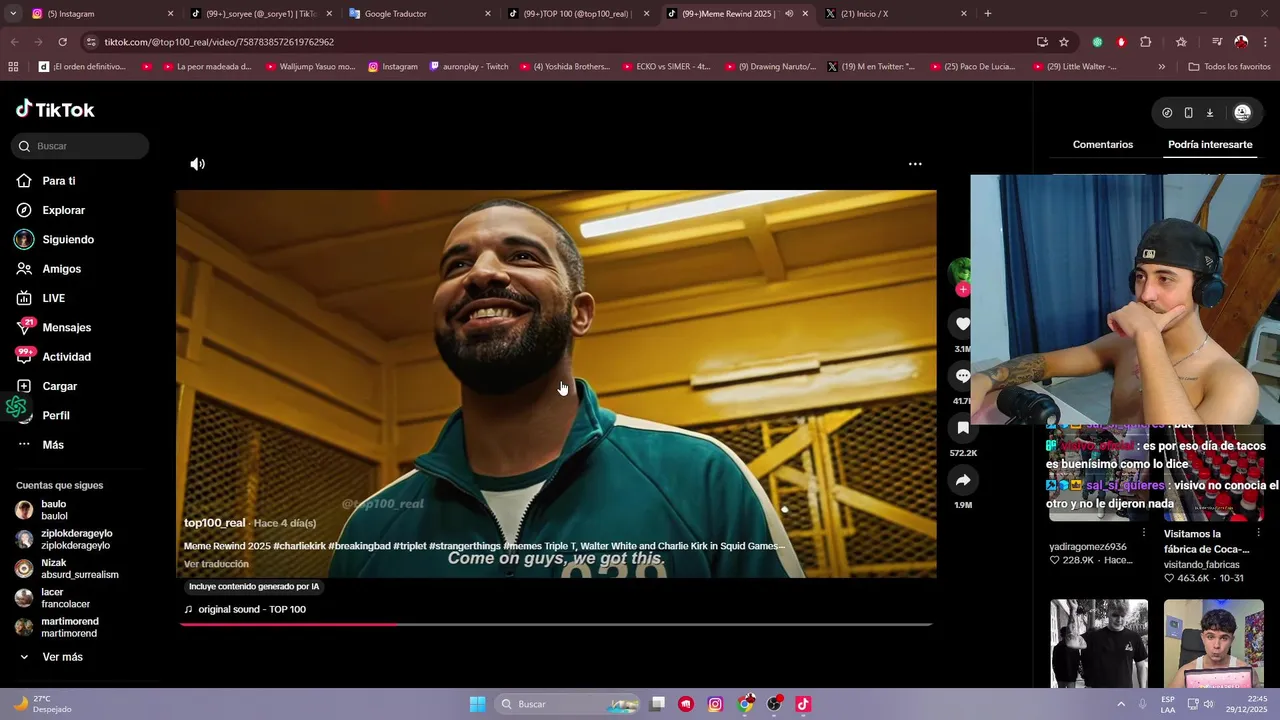Screen dimensions: 1280x720
Task: Open baulo followed account
Action: [x=54, y=510]
